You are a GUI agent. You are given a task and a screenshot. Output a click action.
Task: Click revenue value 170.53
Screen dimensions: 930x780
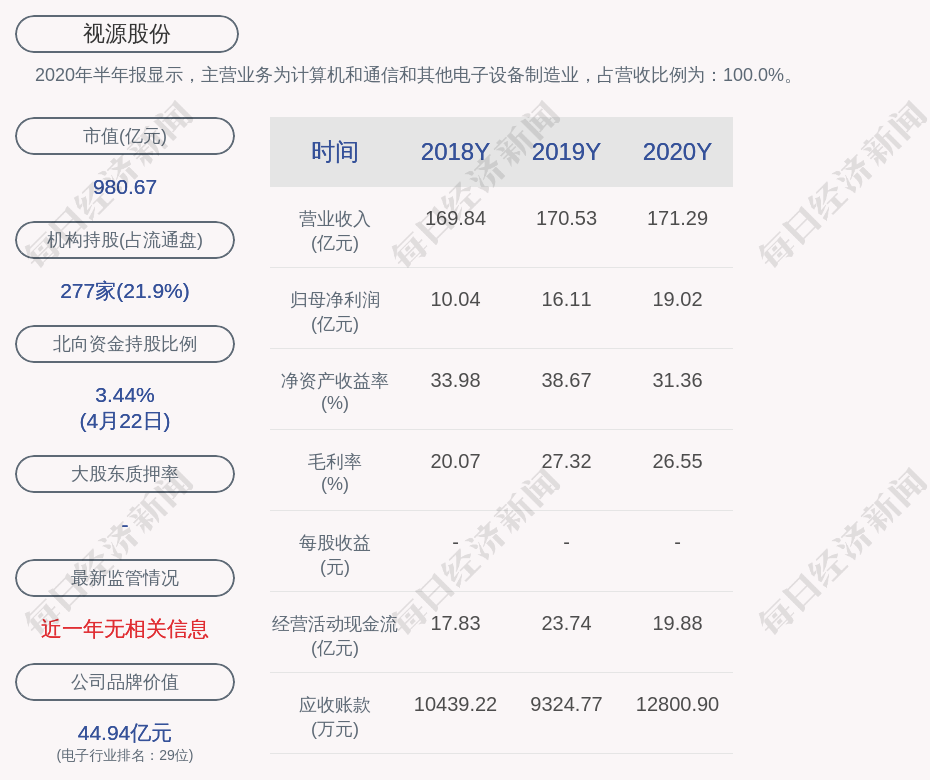(x=566, y=218)
